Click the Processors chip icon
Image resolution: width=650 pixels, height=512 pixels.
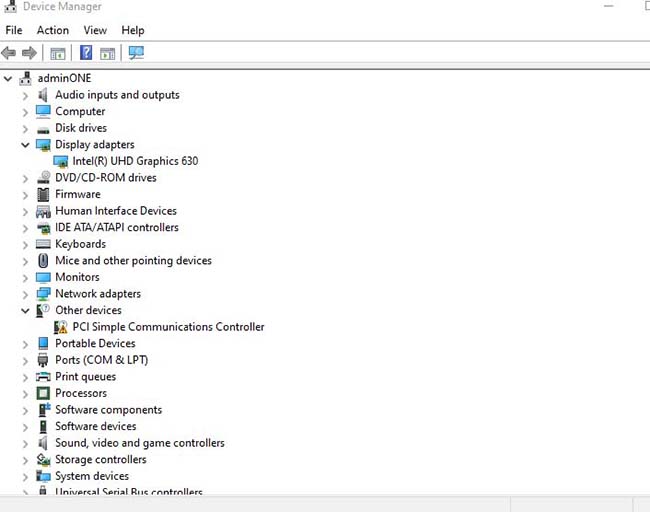click(x=43, y=393)
